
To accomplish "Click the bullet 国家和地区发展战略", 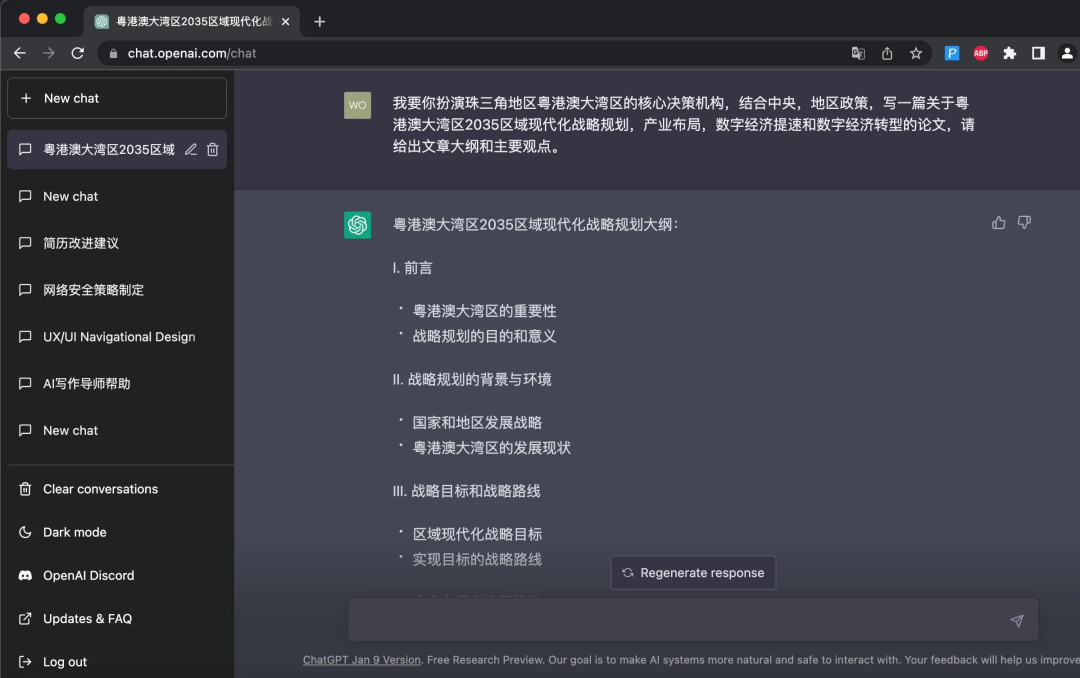I will (x=477, y=422).
